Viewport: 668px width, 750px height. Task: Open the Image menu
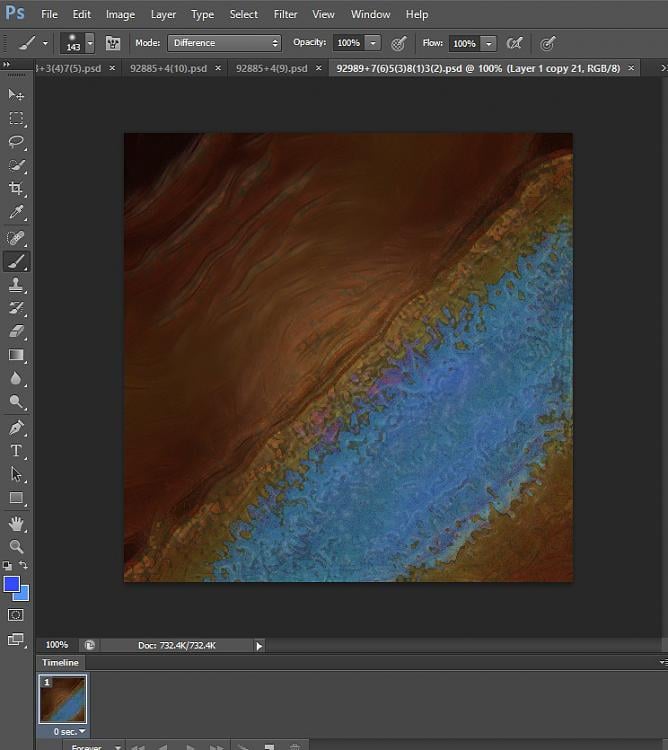click(x=120, y=14)
